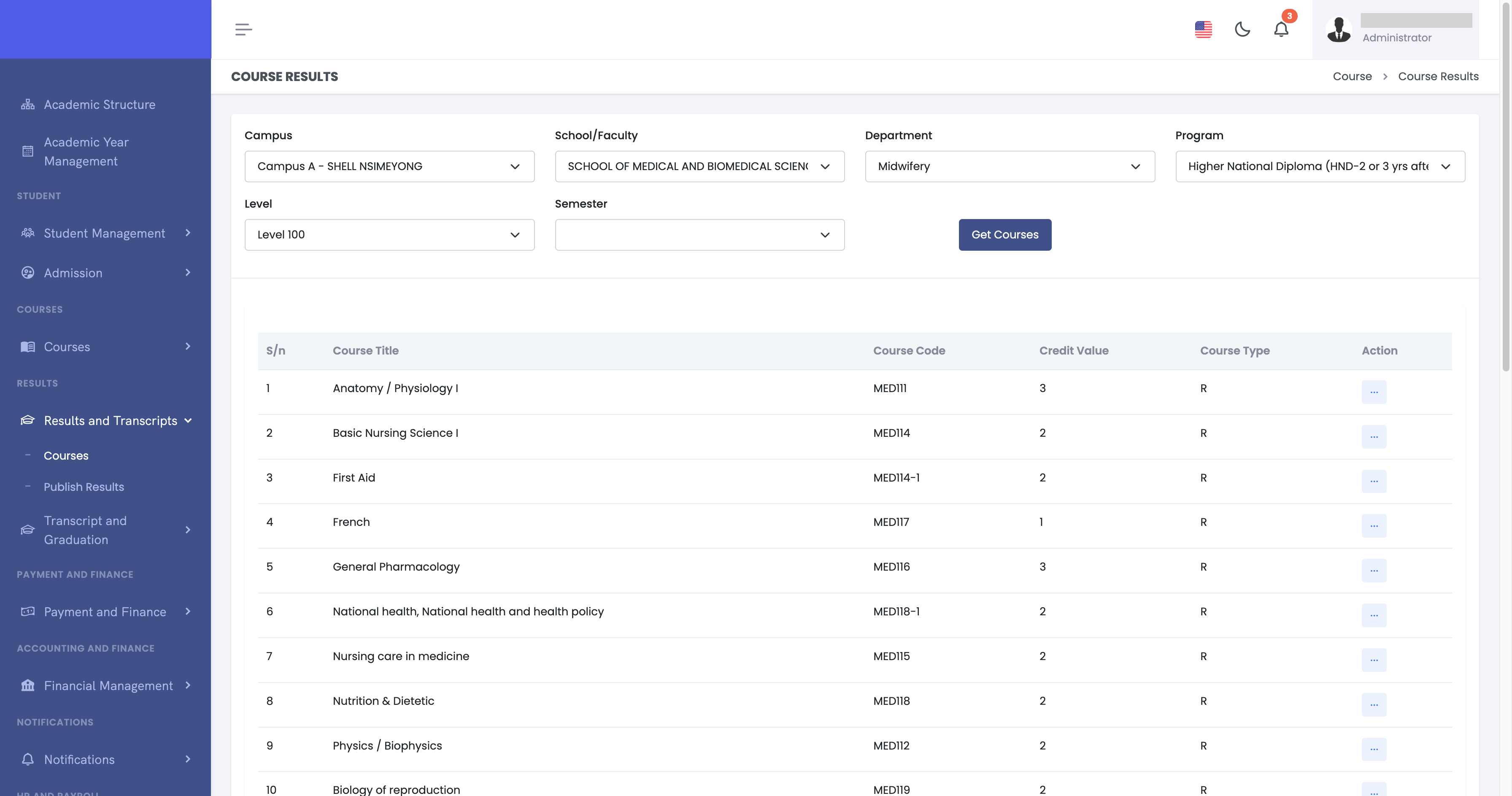The width and height of the screenshot is (1512, 796).
Task: Click the Student Management sidebar icon
Action: coord(27,233)
